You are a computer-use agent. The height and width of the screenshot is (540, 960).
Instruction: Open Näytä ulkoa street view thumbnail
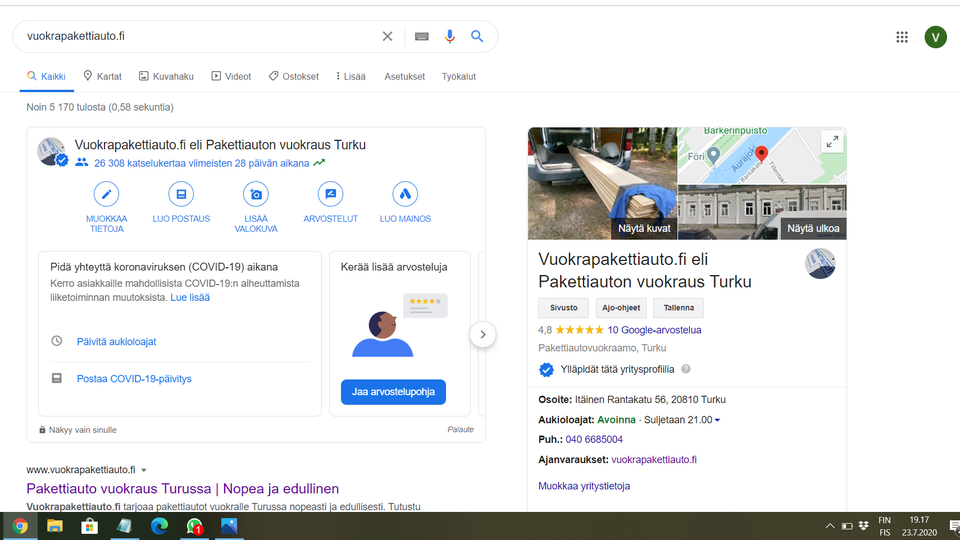(762, 212)
